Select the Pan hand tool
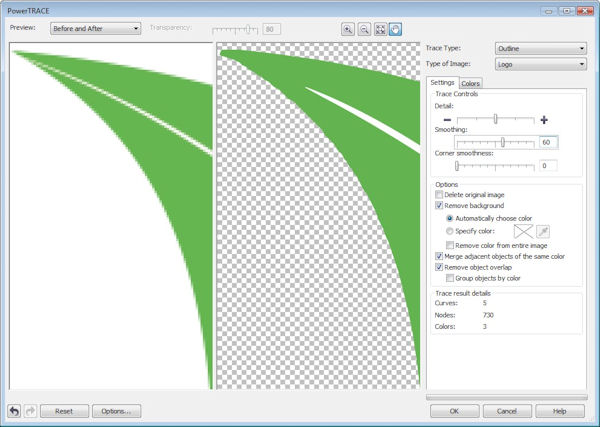Image resolution: width=600 pixels, height=427 pixels. coord(396,29)
